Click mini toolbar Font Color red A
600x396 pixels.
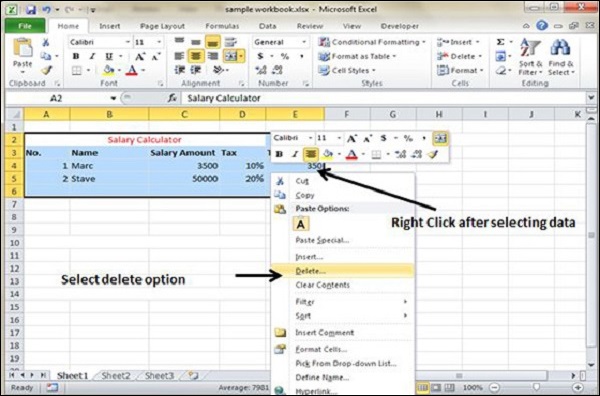click(351, 154)
